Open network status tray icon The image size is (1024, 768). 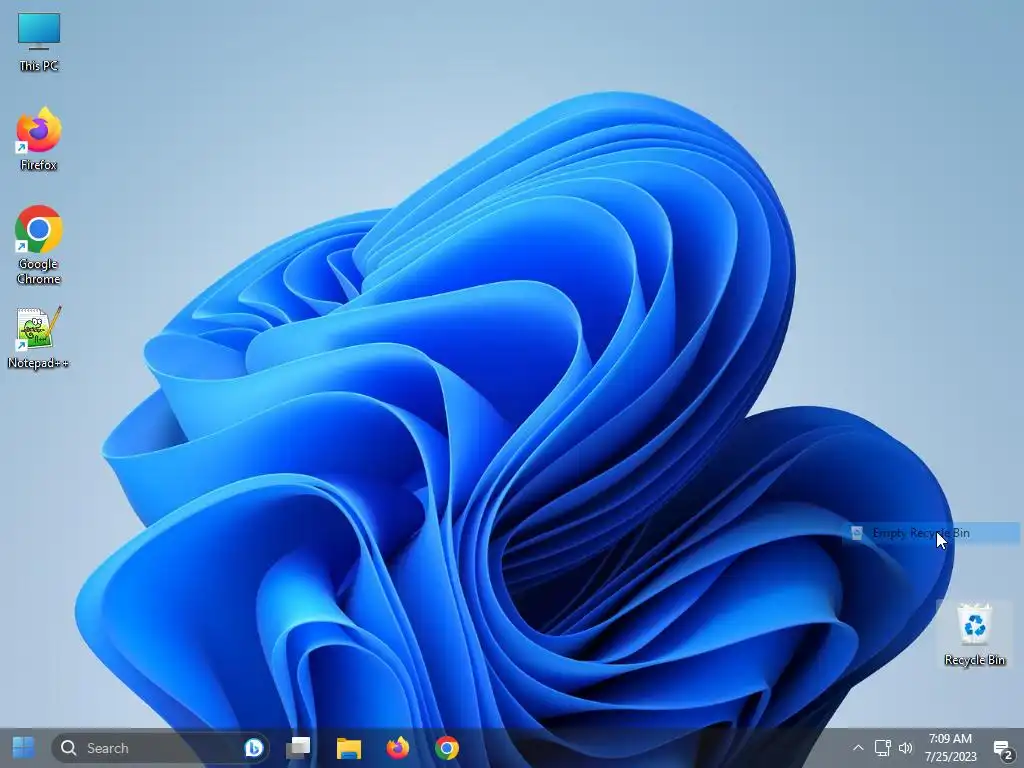coord(882,748)
